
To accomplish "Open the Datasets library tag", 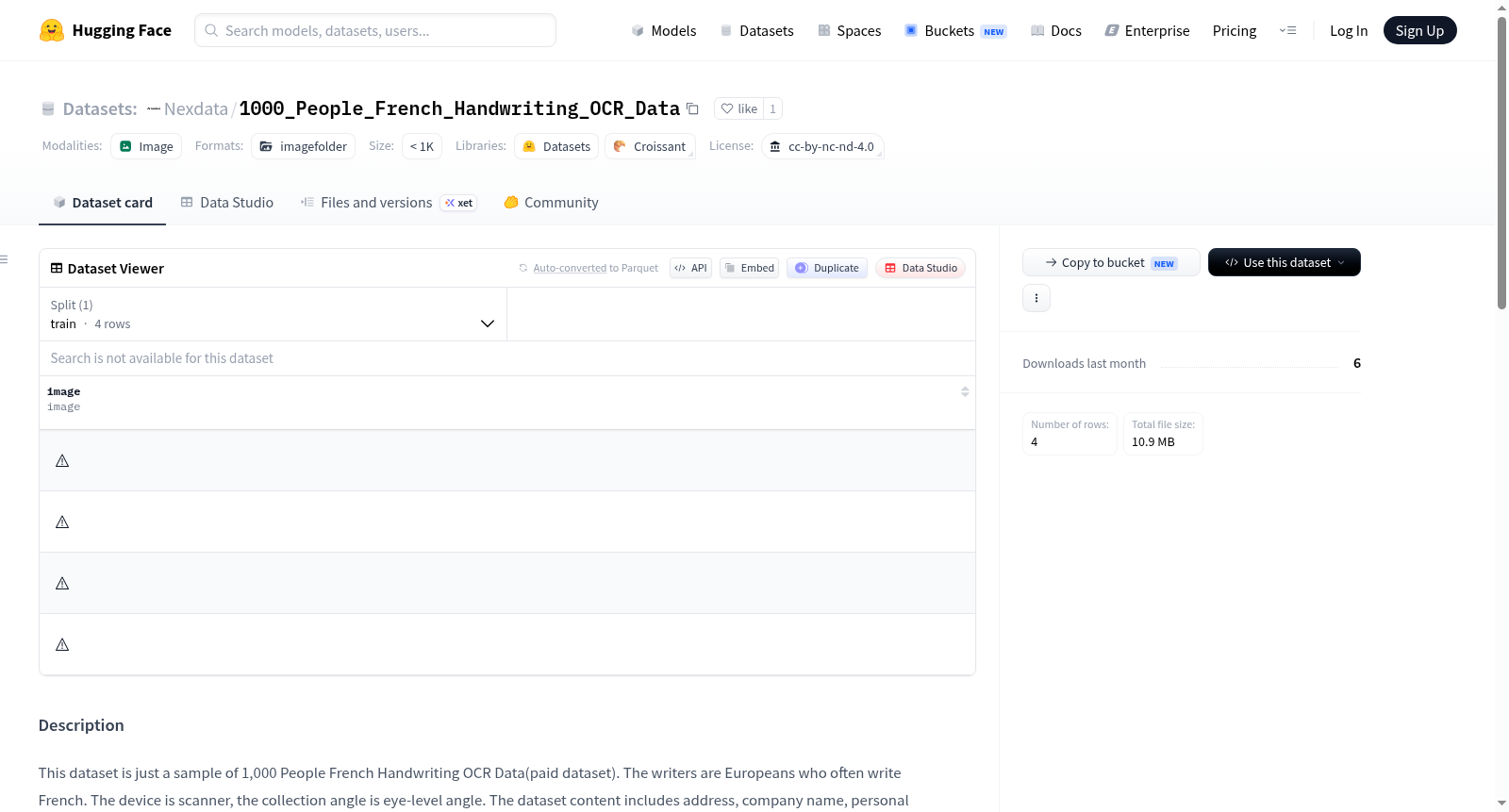I will point(556,146).
